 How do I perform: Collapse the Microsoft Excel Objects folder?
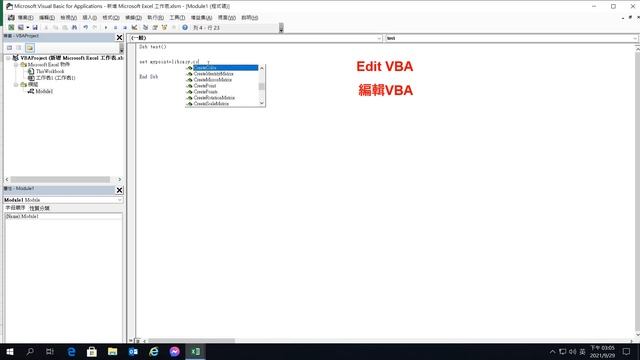(x=16, y=64)
